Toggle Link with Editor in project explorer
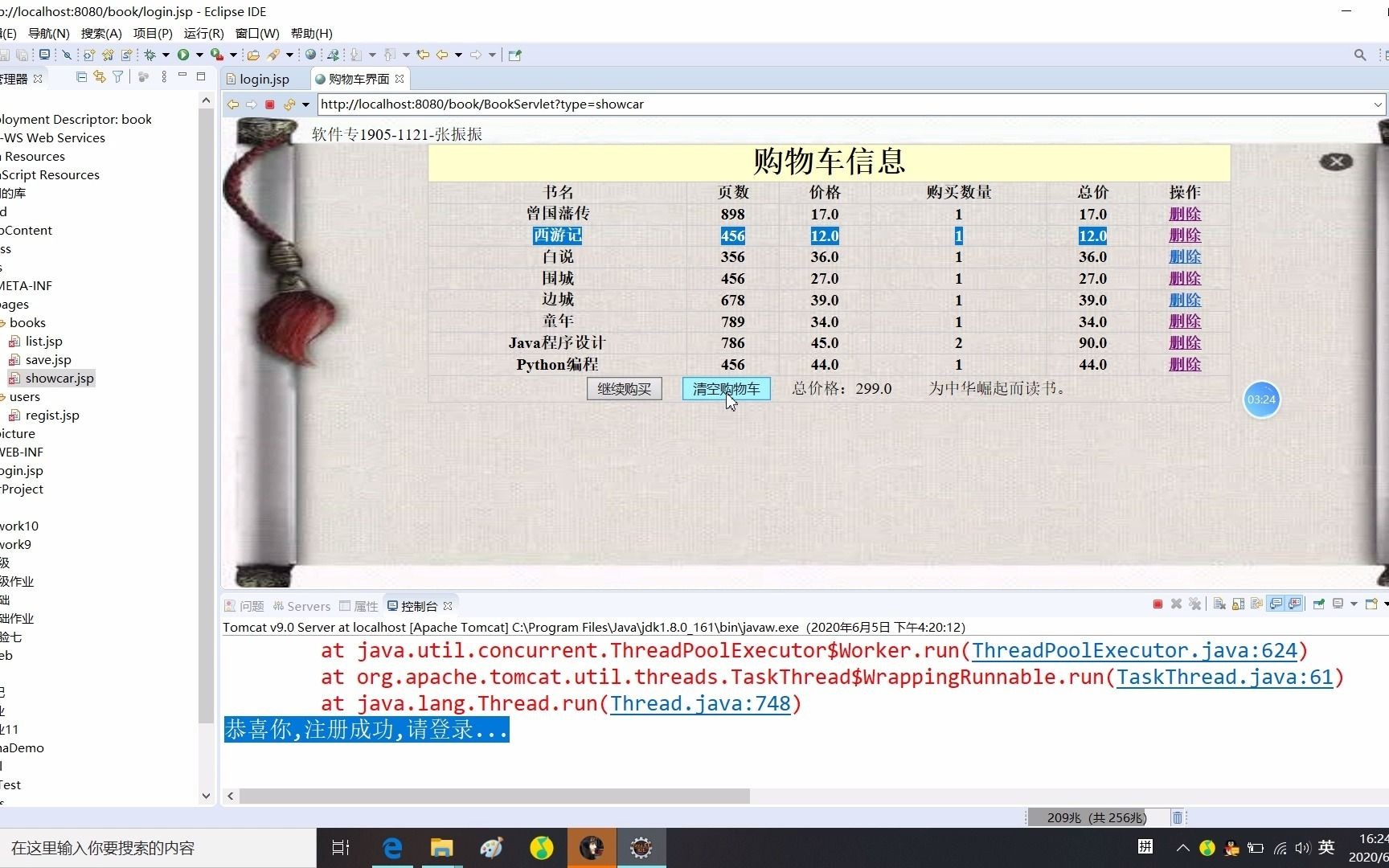 pos(99,76)
